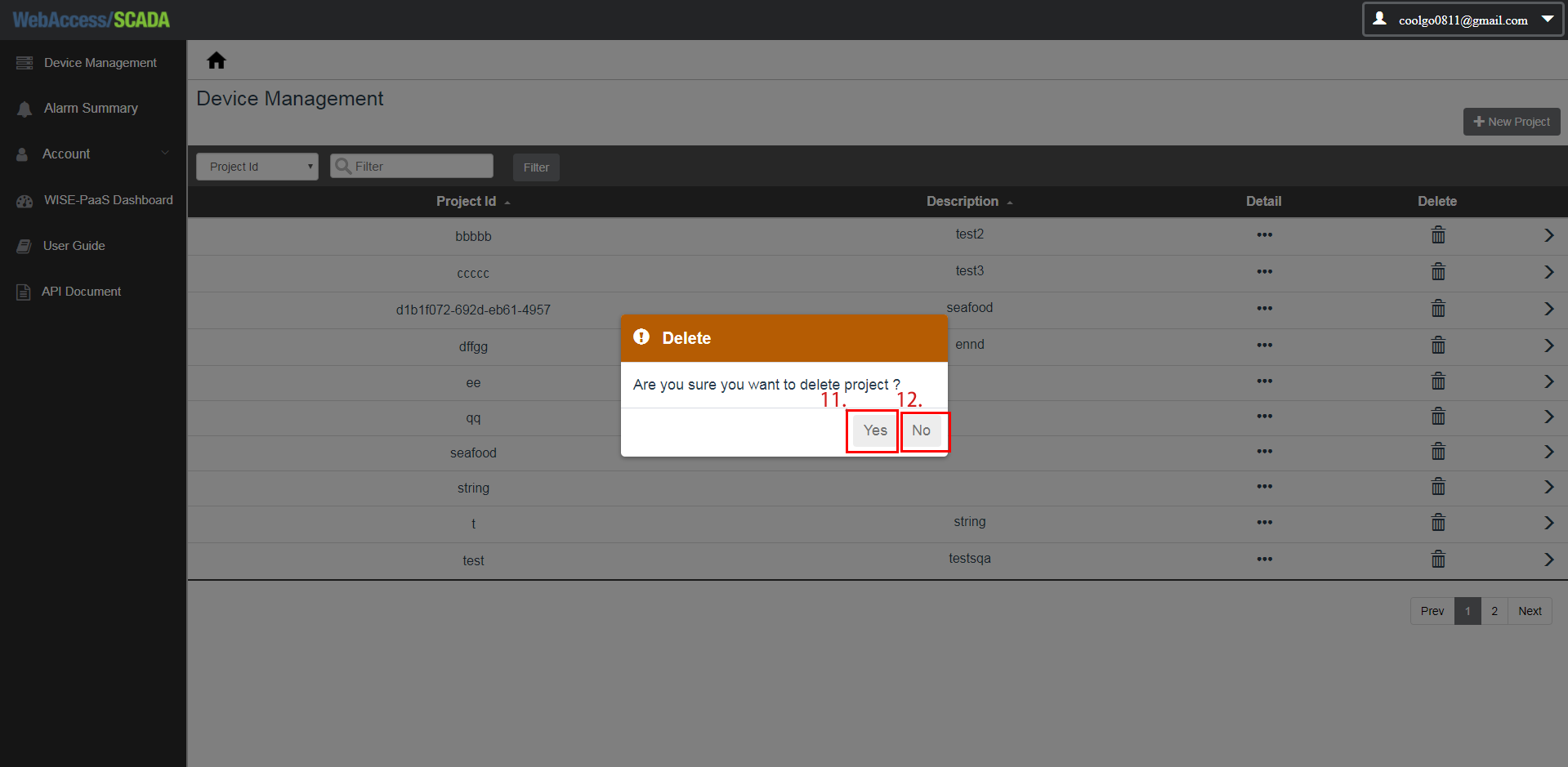Delete the bbbbb project via trash icon

(x=1438, y=235)
